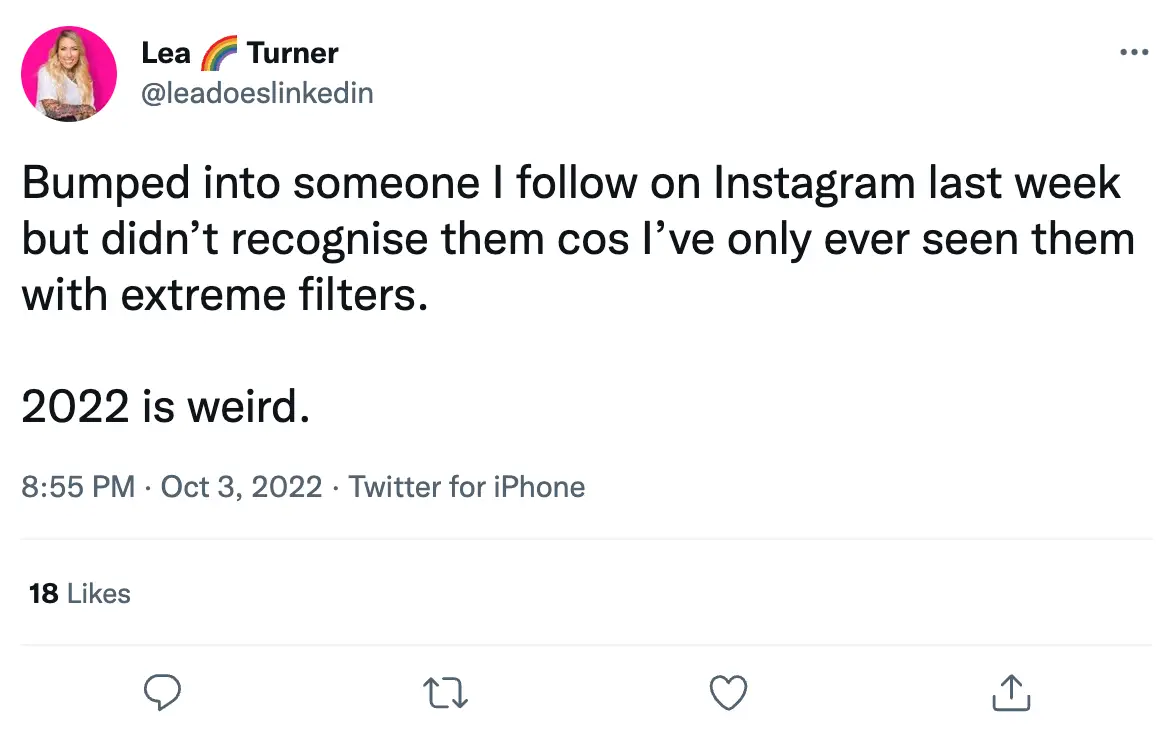Visit the @leadoeslinkedin handle link
1174x738 pixels.
tap(258, 93)
